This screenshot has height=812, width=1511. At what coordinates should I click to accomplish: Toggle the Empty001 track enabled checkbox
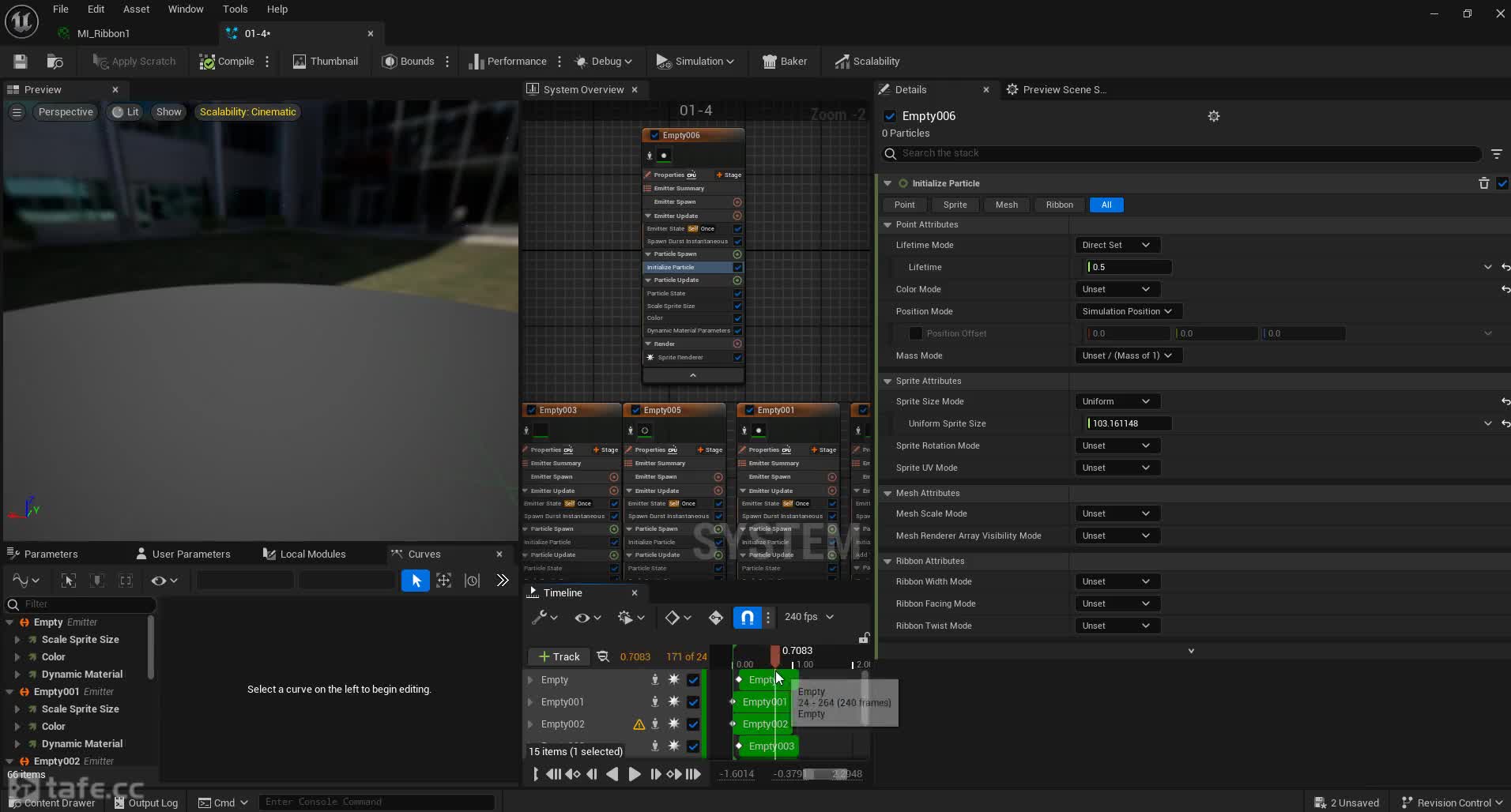(693, 701)
